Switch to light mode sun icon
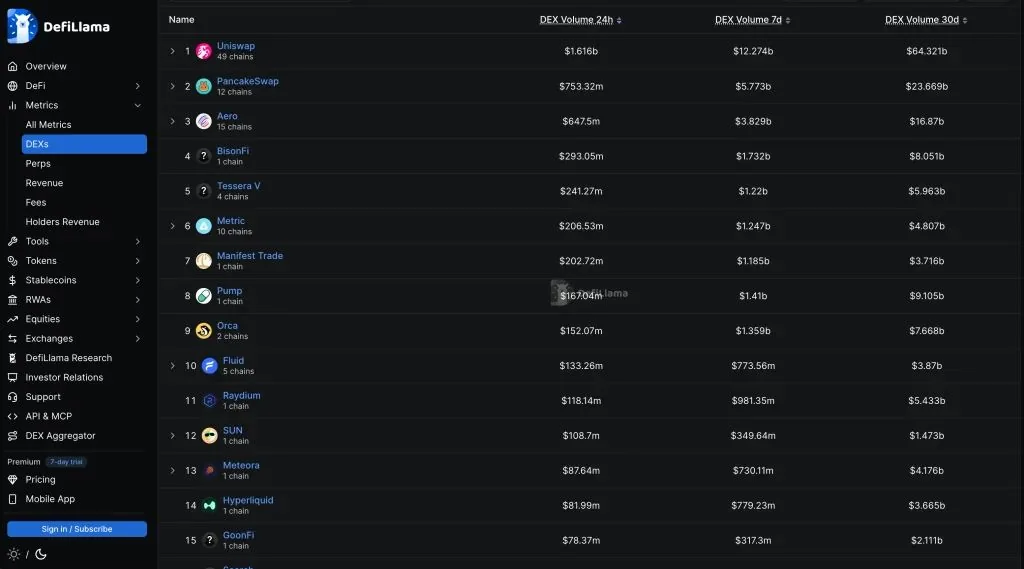 (x=14, y=554)
